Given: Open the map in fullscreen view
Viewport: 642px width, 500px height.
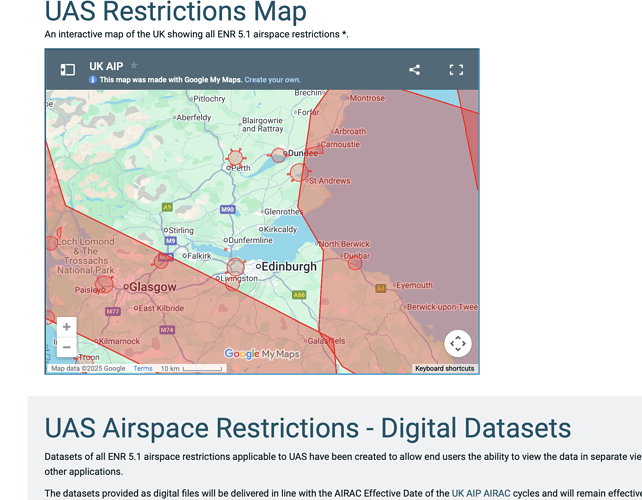Looking at the screenshot, I should pos(456,70).
